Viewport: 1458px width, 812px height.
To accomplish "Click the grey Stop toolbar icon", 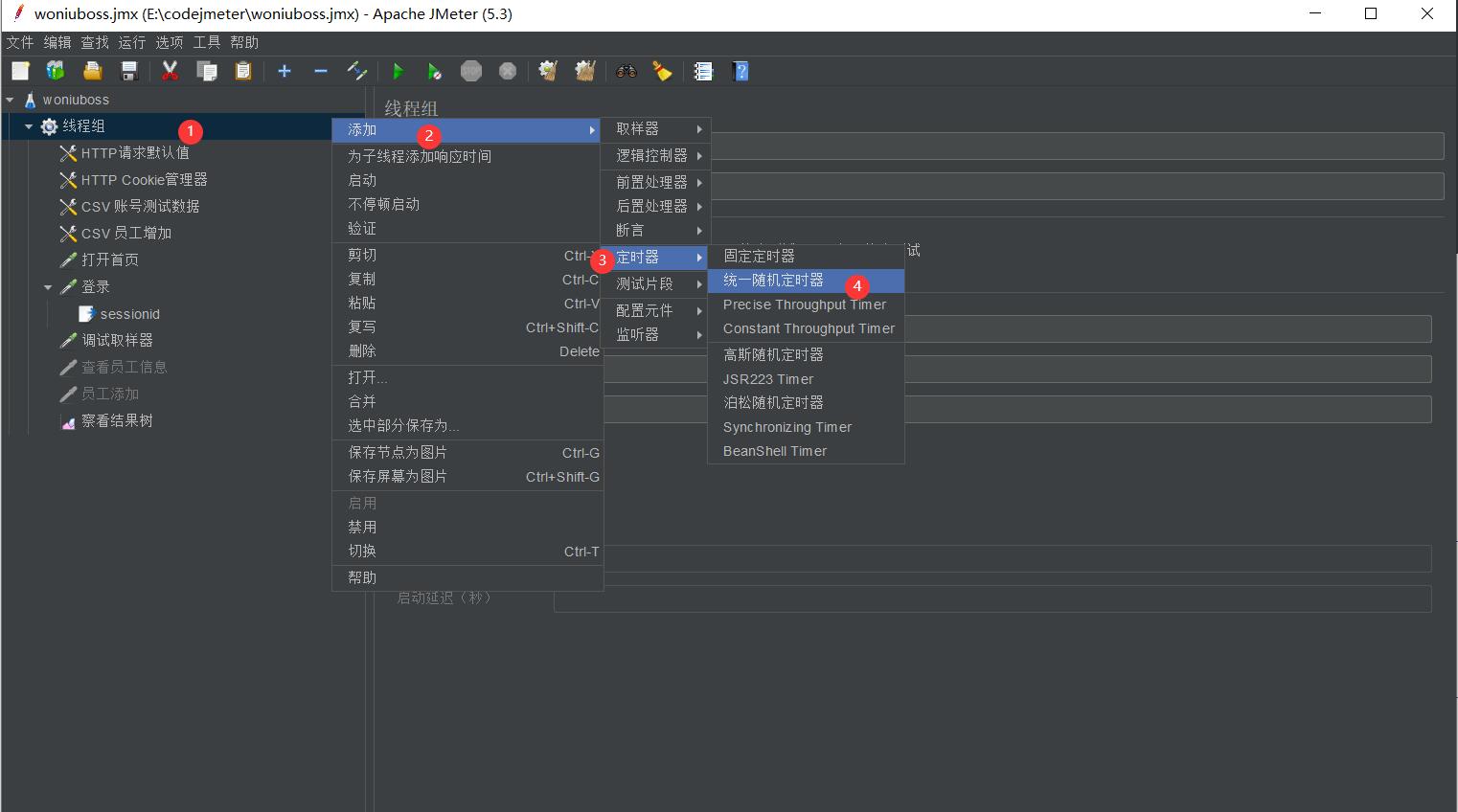I will 470,71.
